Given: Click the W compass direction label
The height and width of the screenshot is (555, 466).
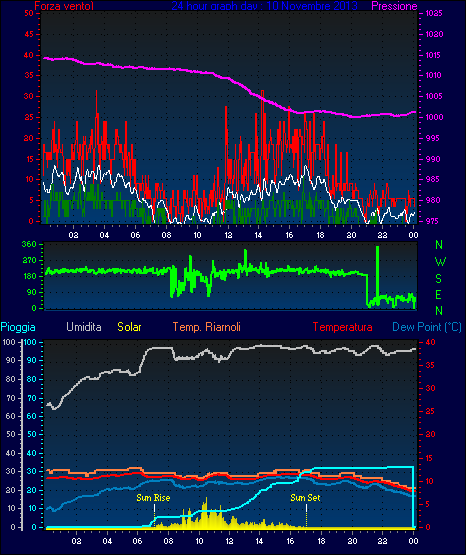Looking at the screenshot, I should (x=440, y=262).
